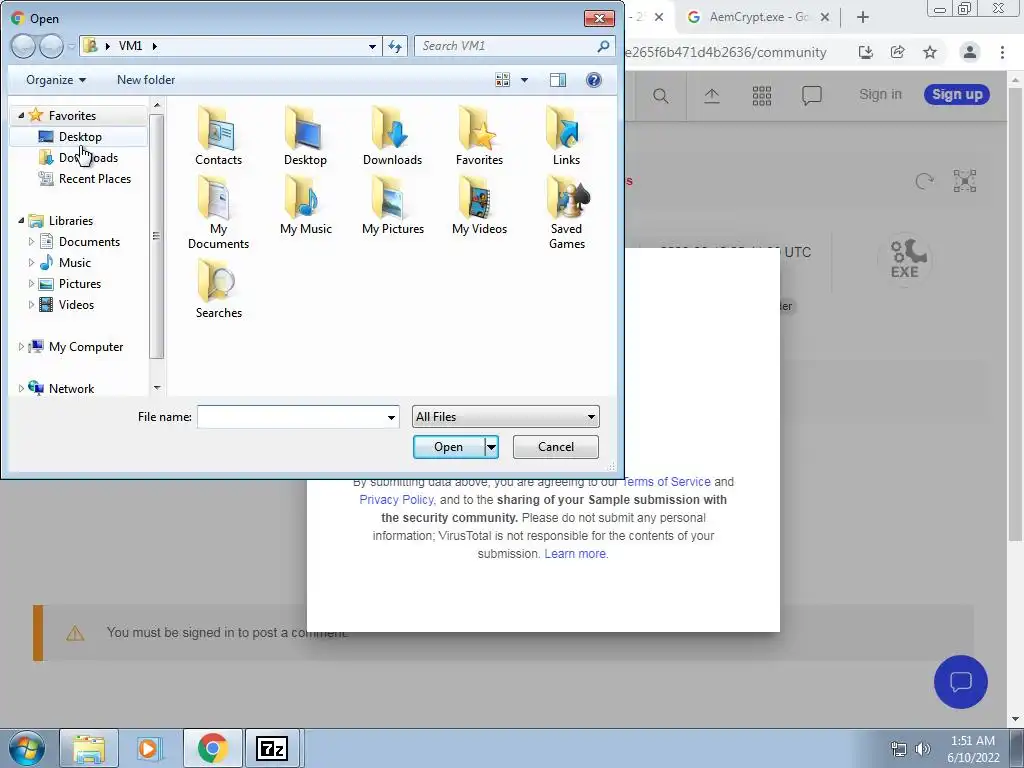This screenshot has height=768, width=1024.
Task: Open the Privacy Policy link
Action: click(x=396, y=500)
